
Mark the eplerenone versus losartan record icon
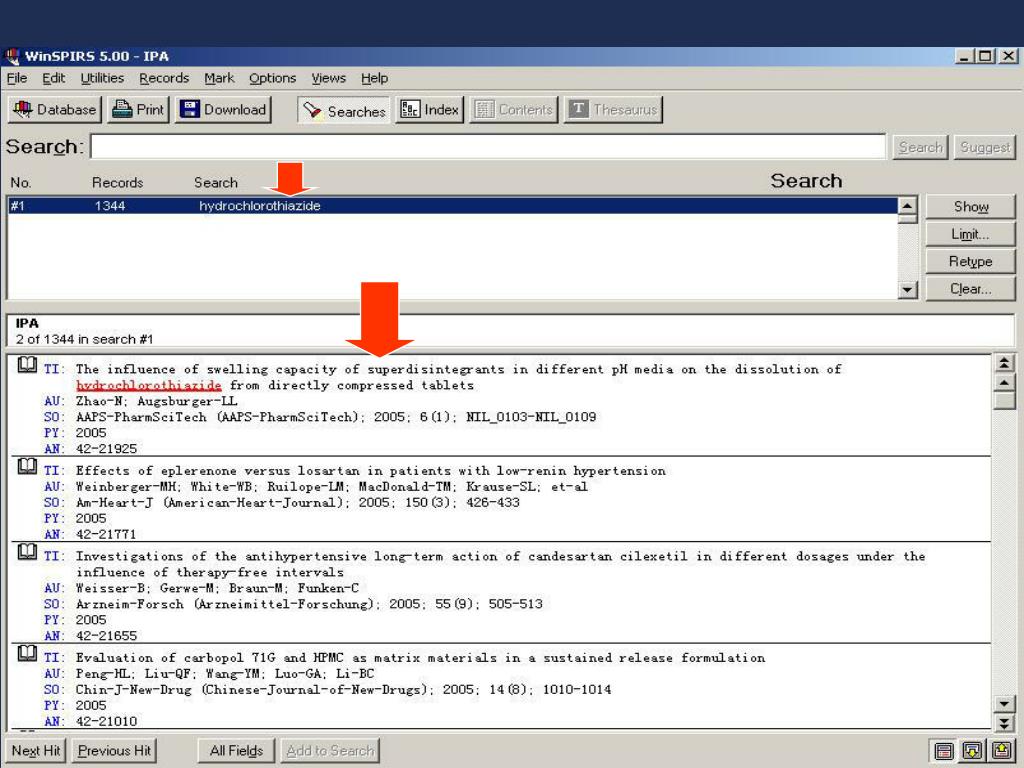[x=27, y=466]
